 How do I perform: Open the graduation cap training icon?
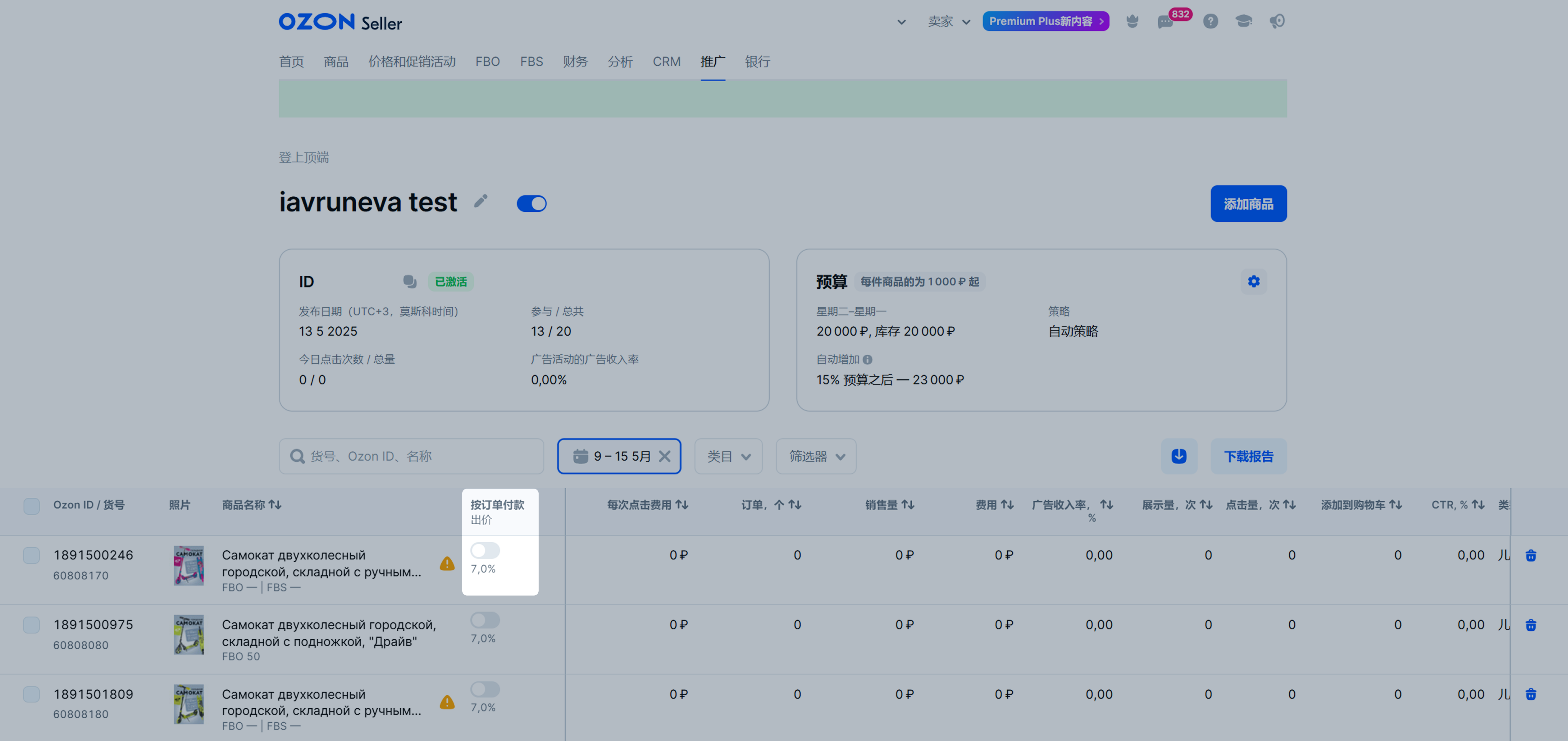pyautogui.click(x=1243, y=21)
